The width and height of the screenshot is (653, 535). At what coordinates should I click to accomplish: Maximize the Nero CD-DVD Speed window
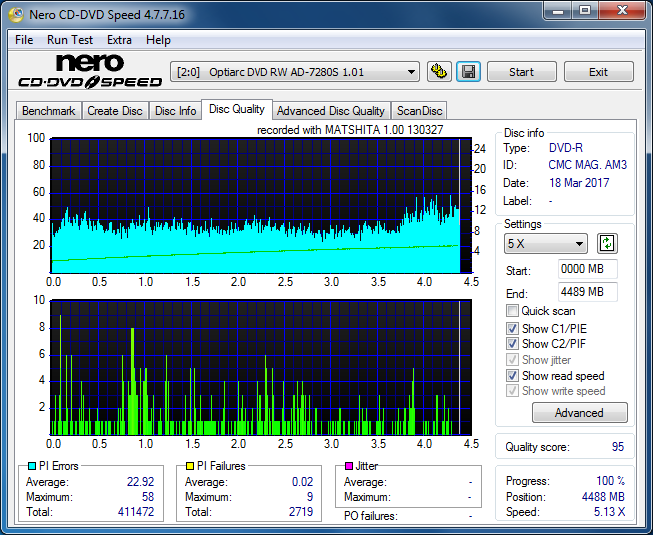(585, 11)
